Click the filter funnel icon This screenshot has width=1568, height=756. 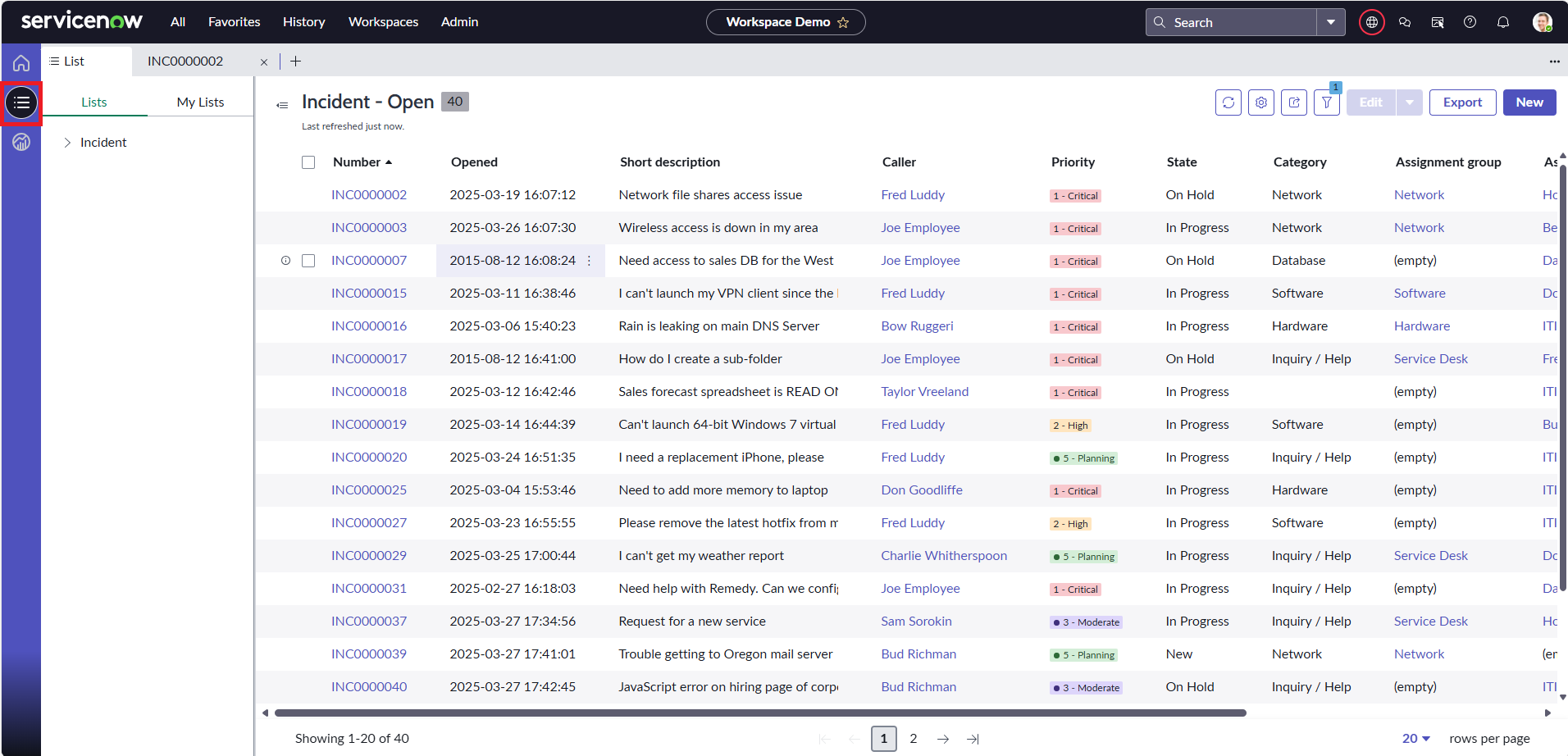click(1326, 102)
